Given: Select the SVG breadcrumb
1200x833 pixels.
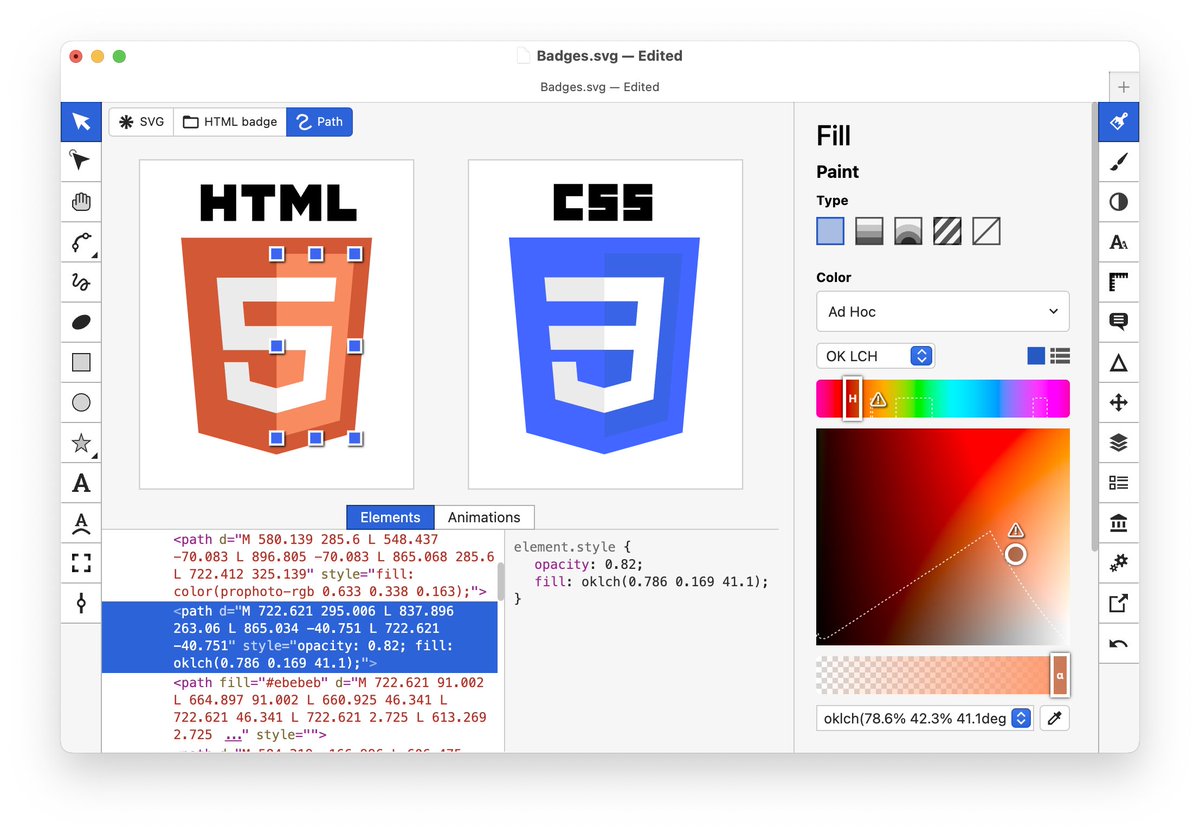Looking at the screenshot, I should coord(141,122).
